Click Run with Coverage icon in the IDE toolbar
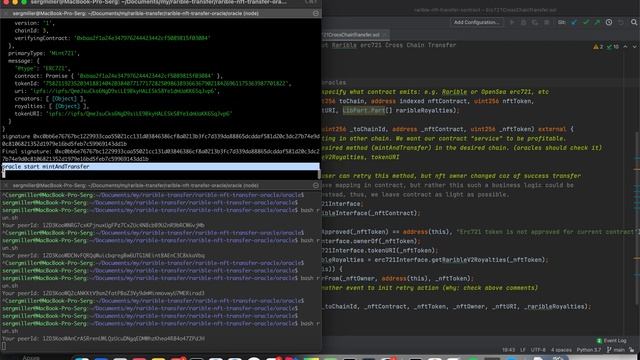This screenshot has height=360, width=640. pyautogui.click(x=535, y=22)
